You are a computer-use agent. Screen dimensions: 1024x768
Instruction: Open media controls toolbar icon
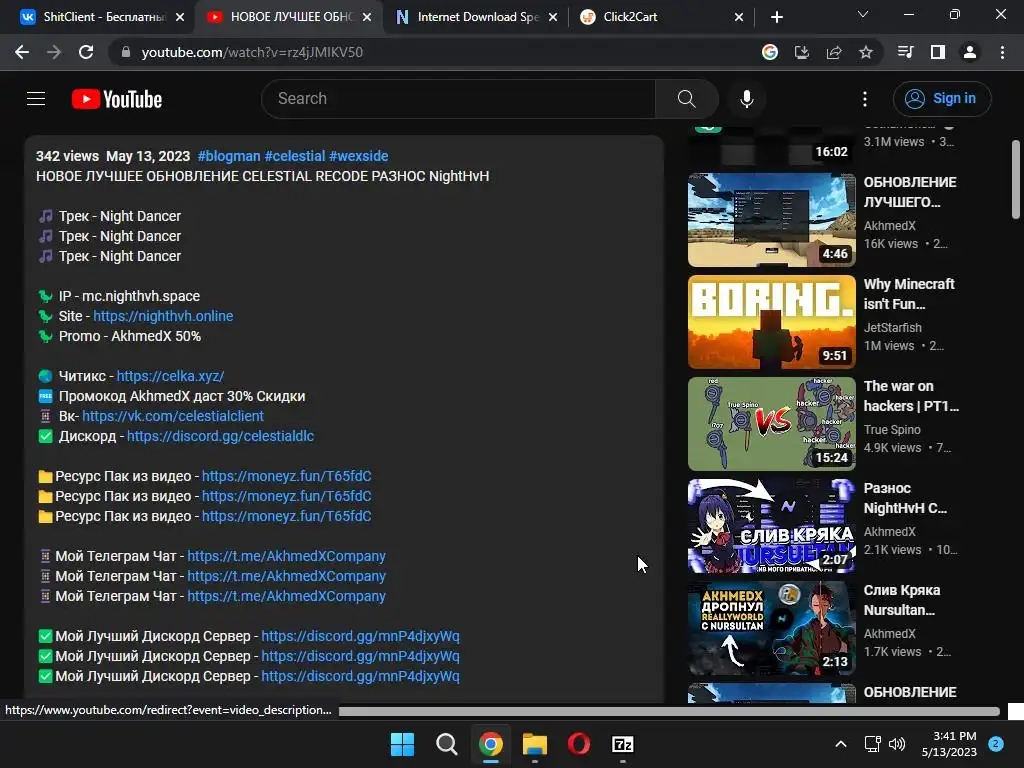906,52
